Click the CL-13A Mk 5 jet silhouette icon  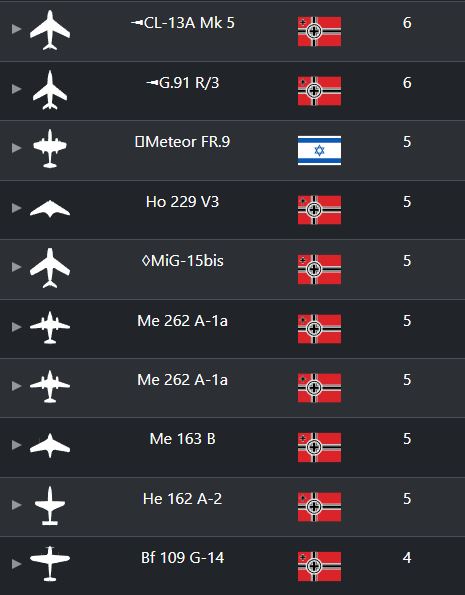click(50, 30)
